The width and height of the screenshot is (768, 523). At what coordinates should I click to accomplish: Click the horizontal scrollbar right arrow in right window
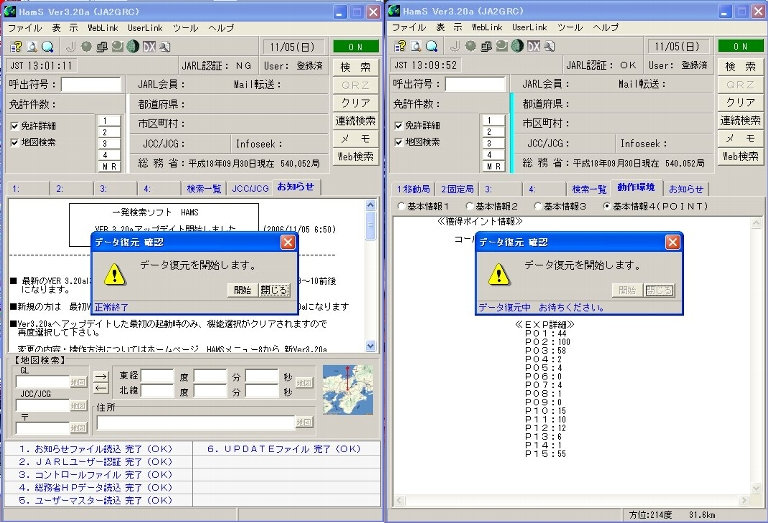point(744,500)
